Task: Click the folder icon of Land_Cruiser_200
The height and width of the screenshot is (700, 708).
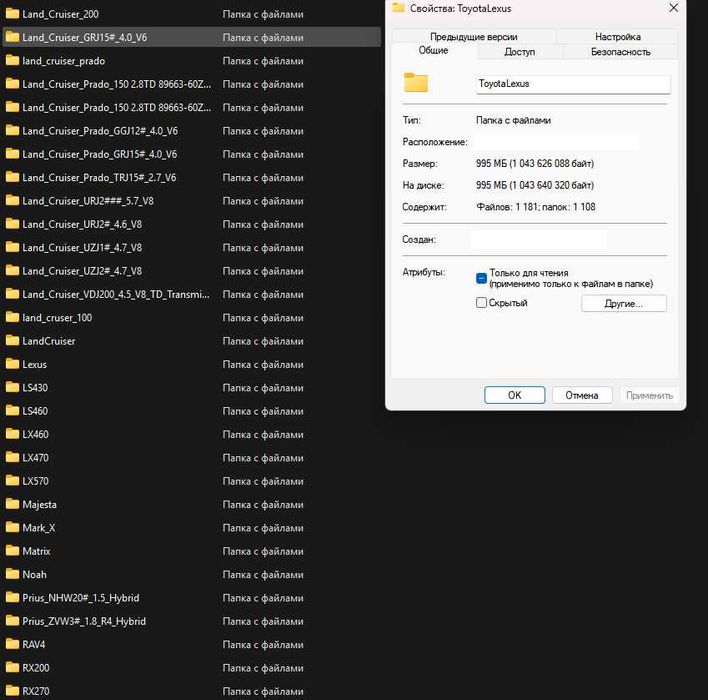Action: click(x=12, y=14)
